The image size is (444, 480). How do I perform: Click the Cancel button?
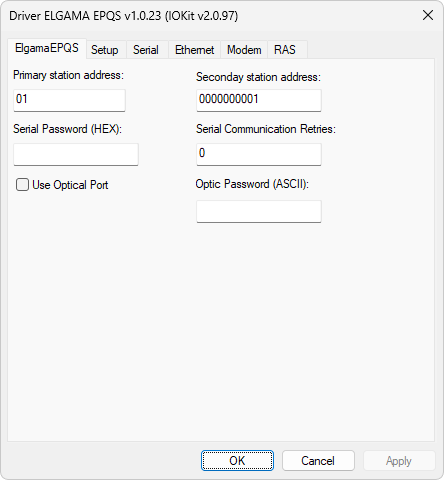pos(318,461)
